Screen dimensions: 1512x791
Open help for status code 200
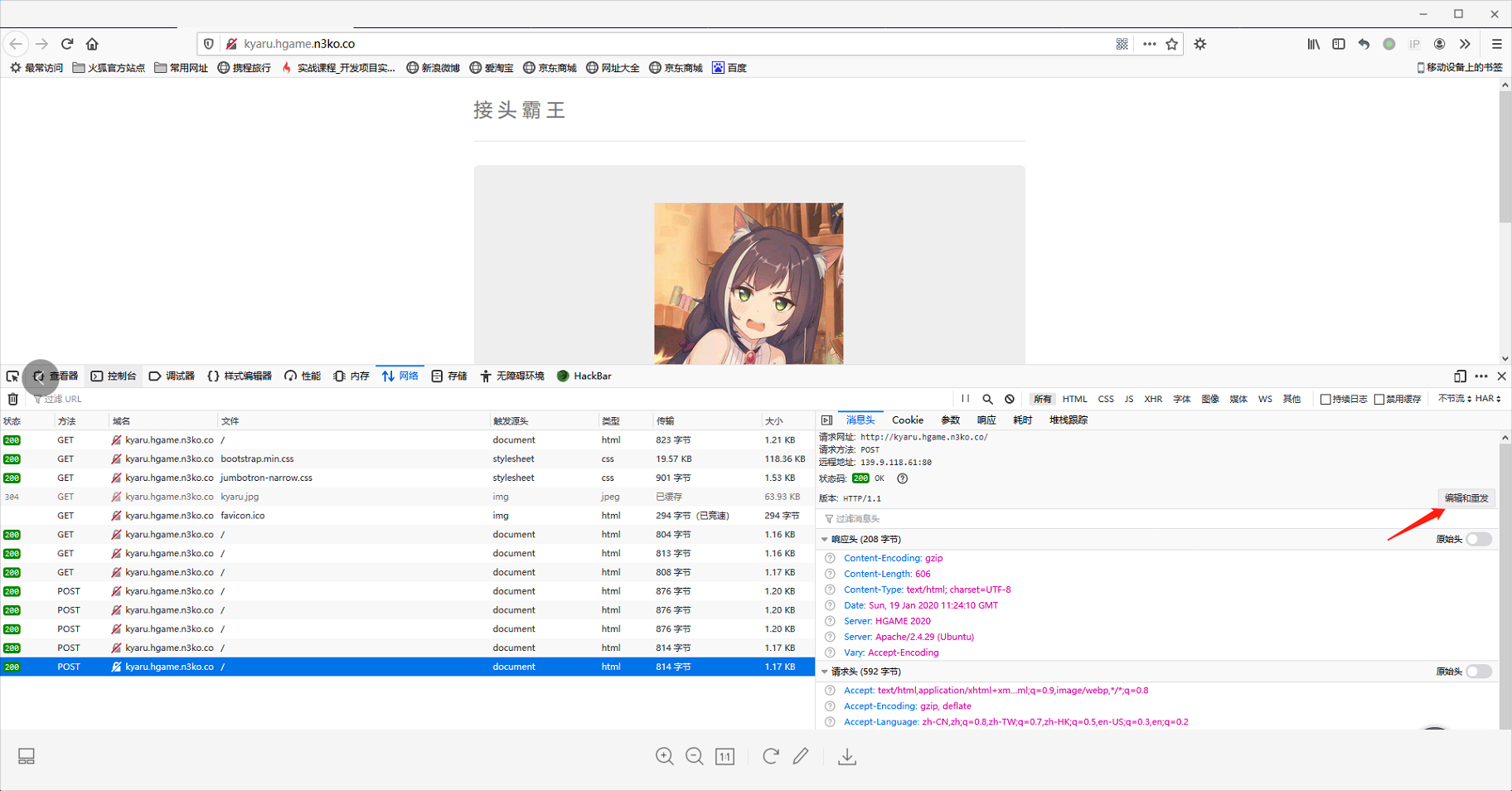[903, 478]
